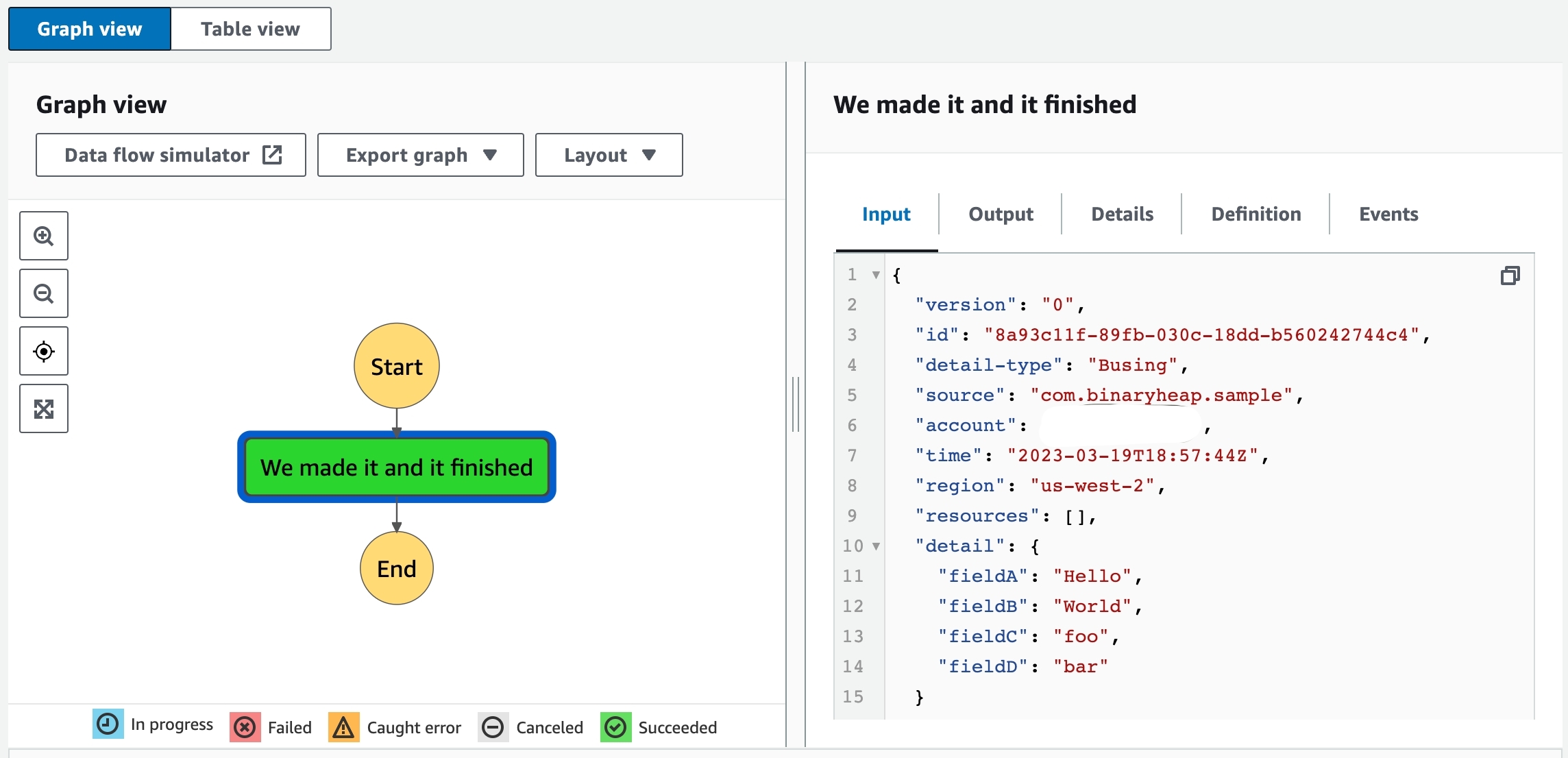This screenshot has width=1568, height=758.
Task: Click the Caught error warning icon
Action: pos(343,727)
